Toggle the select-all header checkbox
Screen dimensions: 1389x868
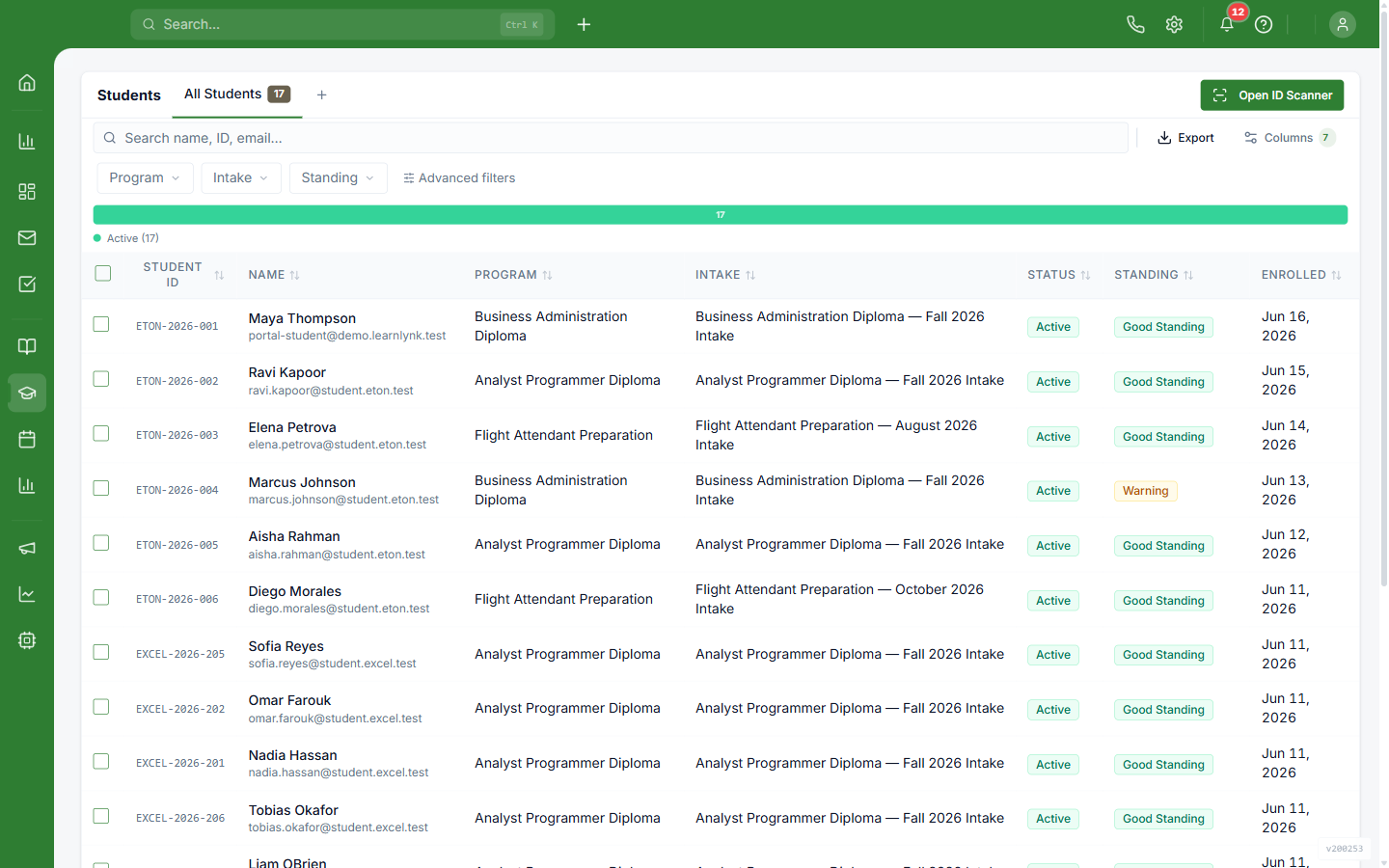(103, 273)
